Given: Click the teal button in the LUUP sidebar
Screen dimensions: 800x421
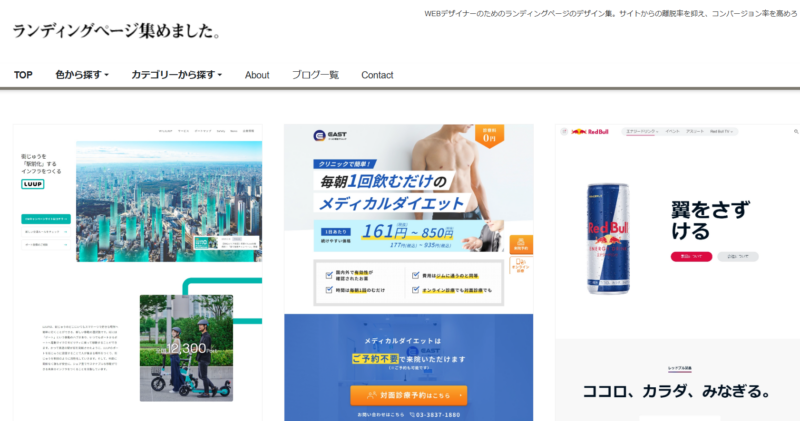Looking at the screenshot, I should click(46, 219).
